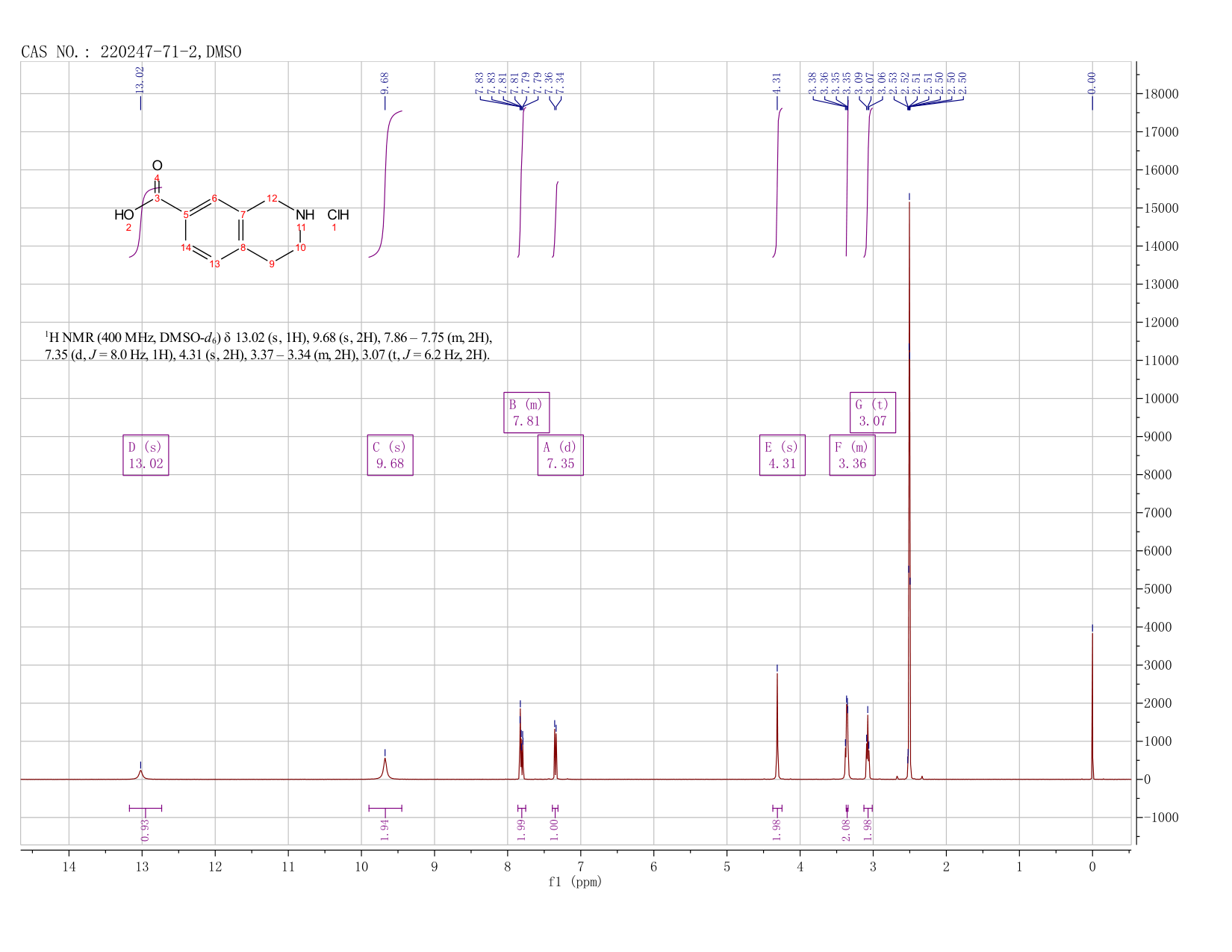This screenshot has height=952, width=1232.
Task: Click the -1000 intensity axis tick label
Action: click(1162, 818)
